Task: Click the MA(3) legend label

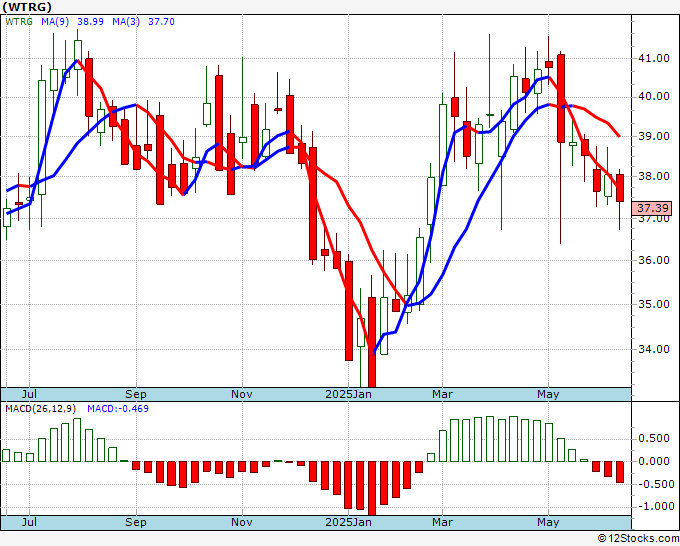Action: click(126, 22)
